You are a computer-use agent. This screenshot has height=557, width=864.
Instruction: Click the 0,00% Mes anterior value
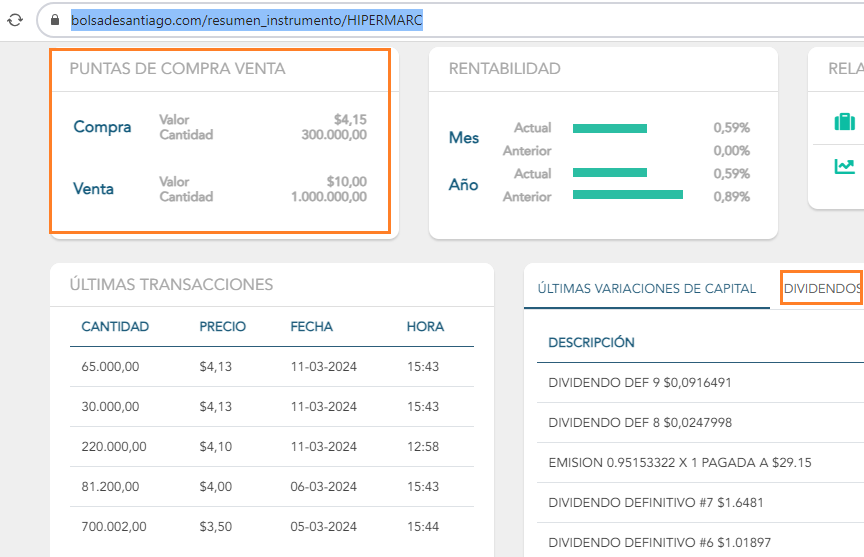732,151
